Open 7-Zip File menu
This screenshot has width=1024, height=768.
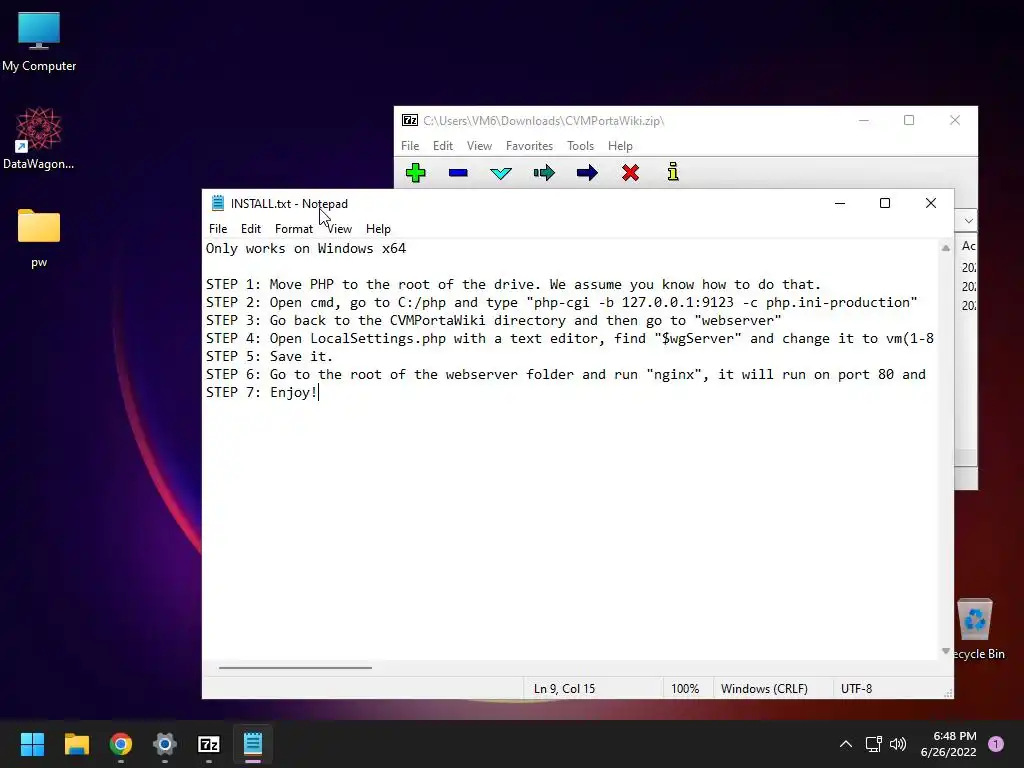(x=410, y=146)
